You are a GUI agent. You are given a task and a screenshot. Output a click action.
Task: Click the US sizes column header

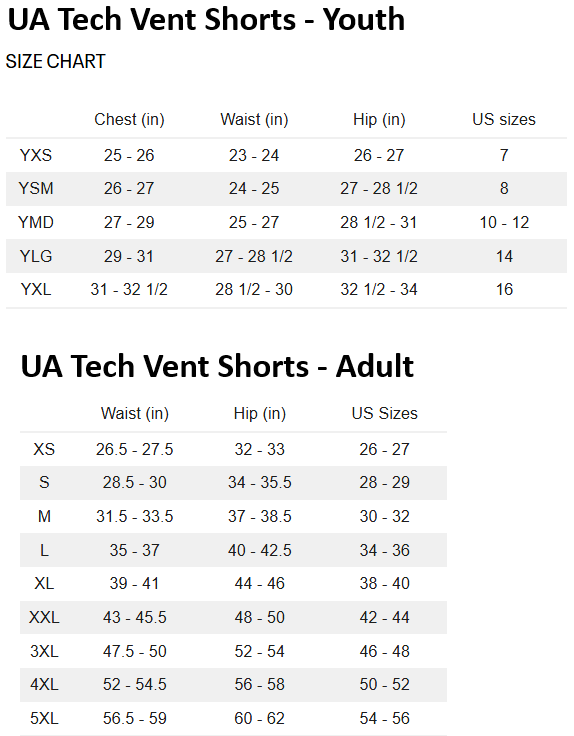(x=504, y=120)
